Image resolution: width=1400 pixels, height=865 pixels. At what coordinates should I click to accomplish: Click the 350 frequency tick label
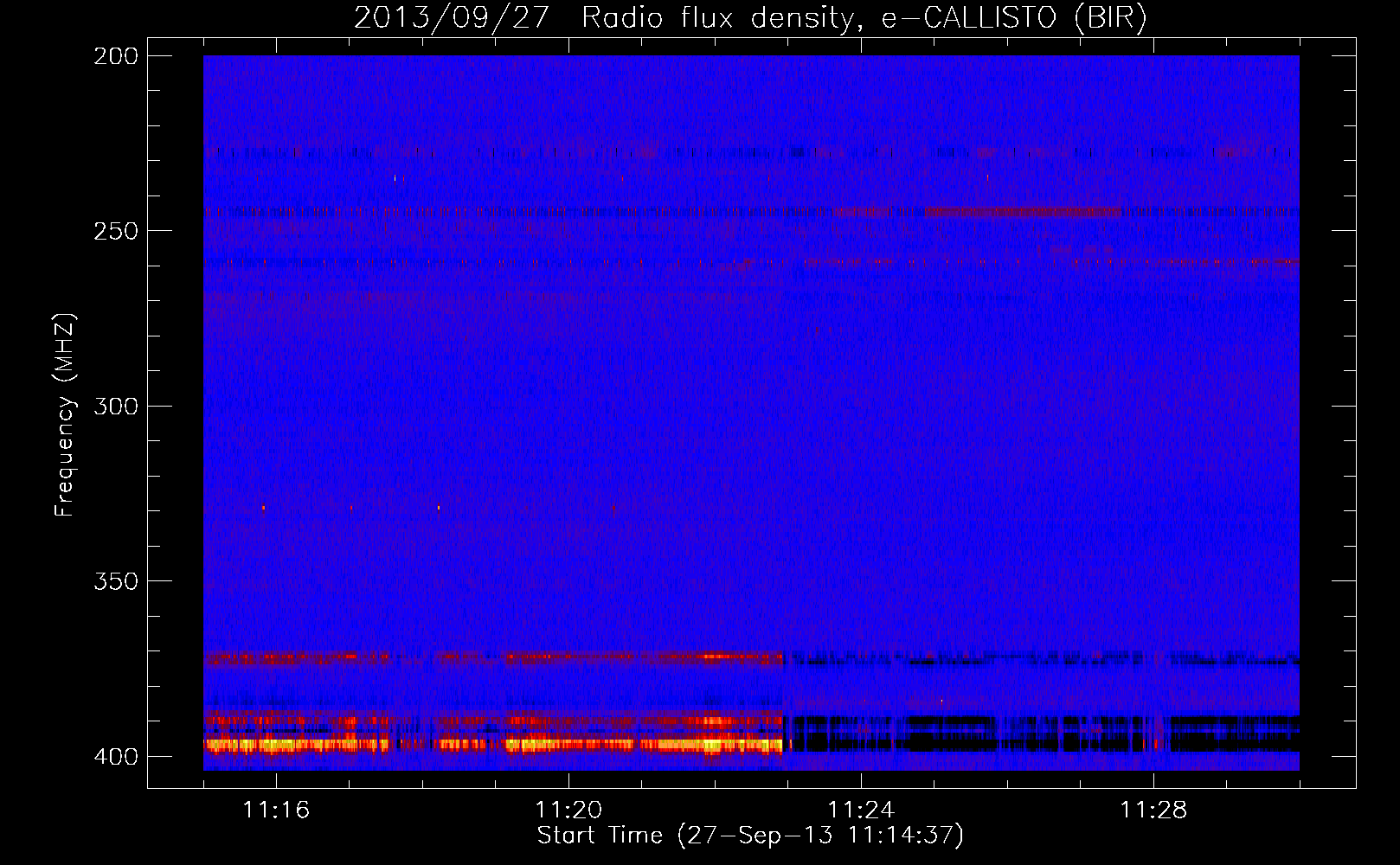click(116, 581)
